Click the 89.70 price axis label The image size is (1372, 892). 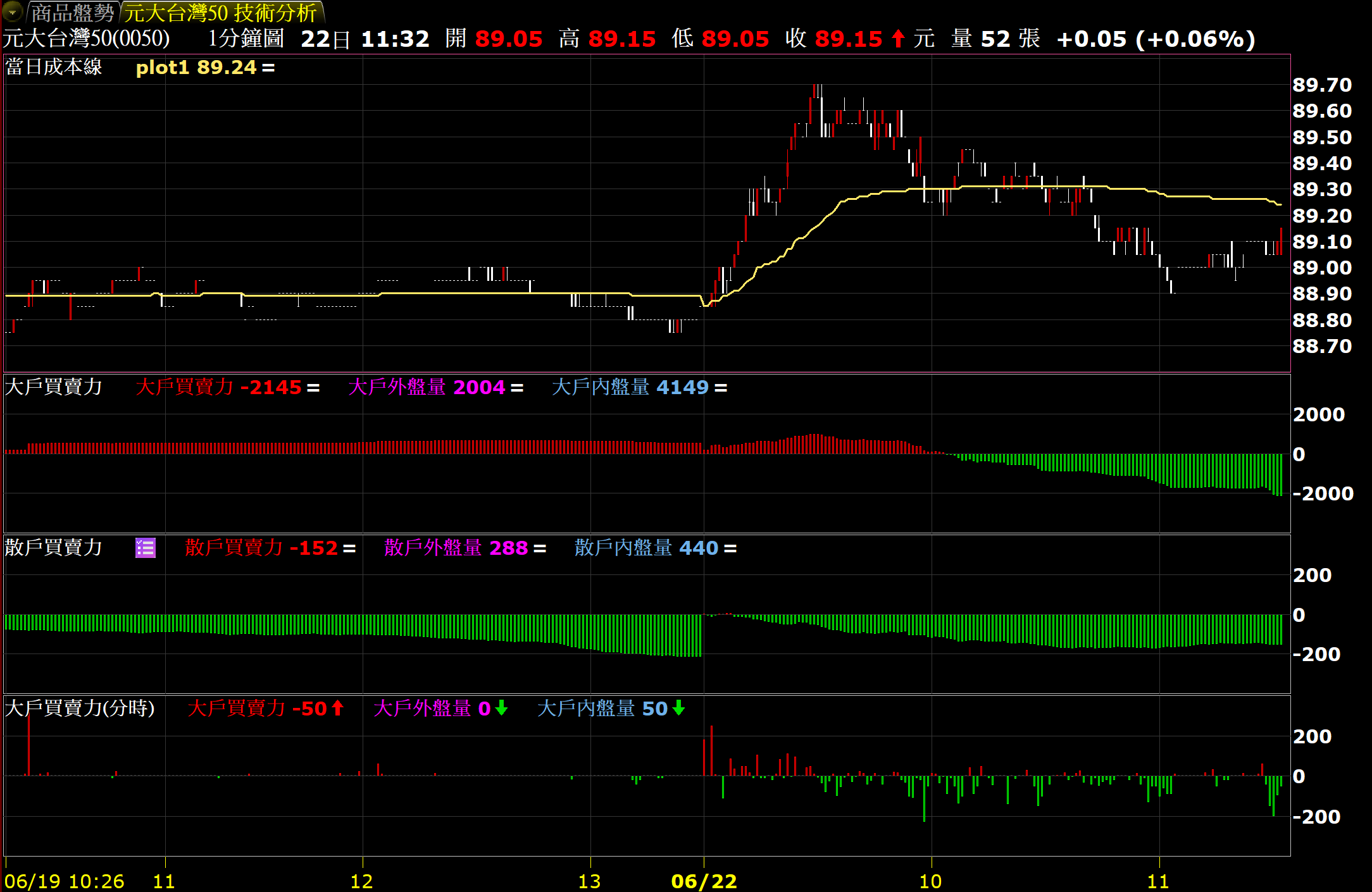1321,85
